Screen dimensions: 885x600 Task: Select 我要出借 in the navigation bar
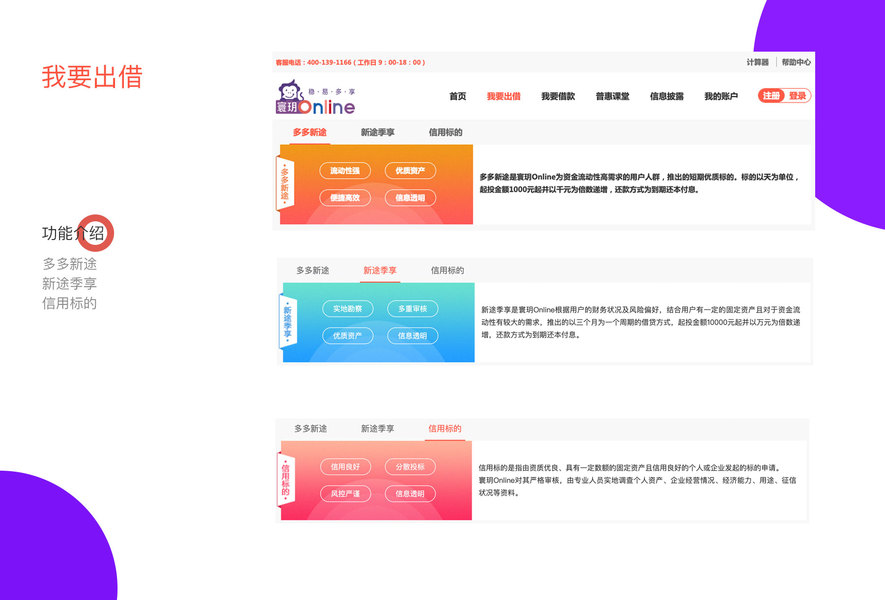[503, 96]
